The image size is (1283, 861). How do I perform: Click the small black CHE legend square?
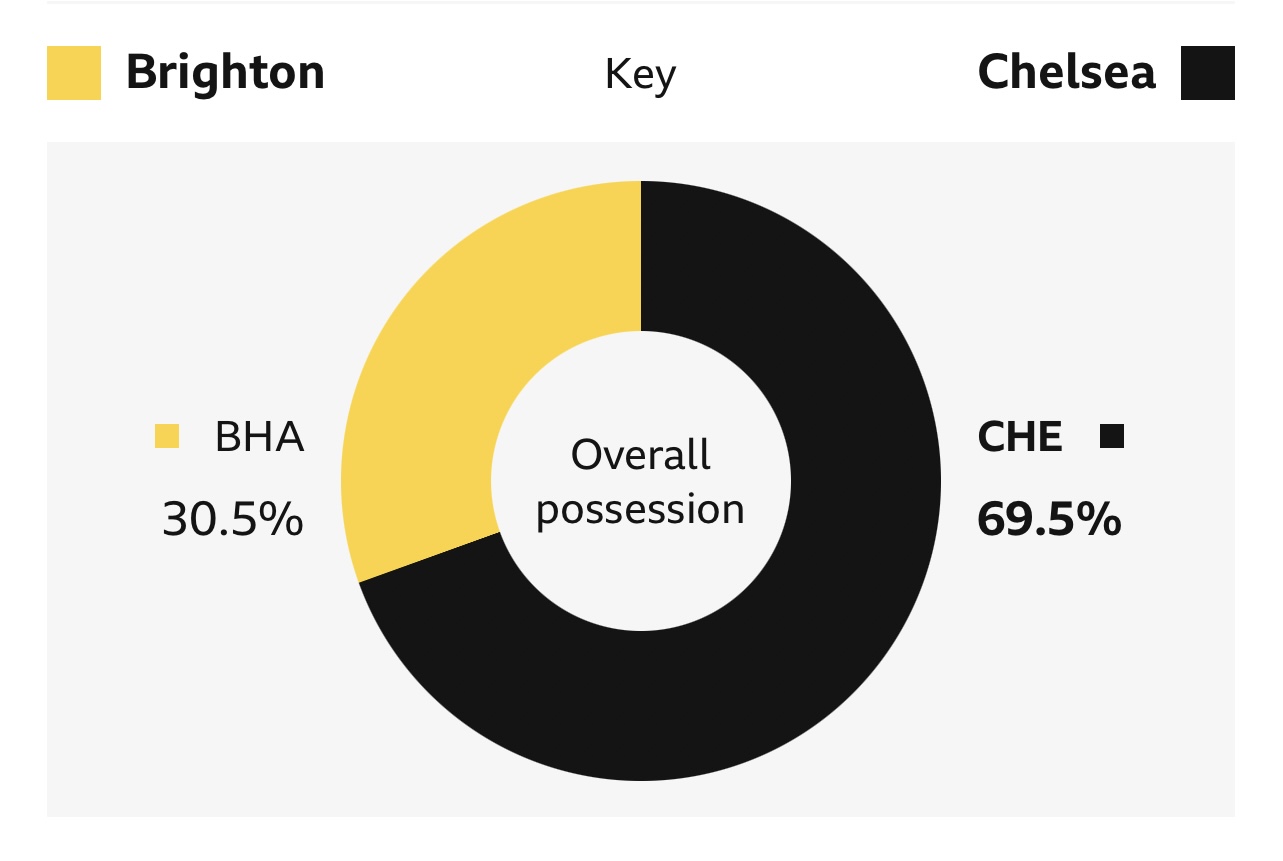(x=1111, y=437)
